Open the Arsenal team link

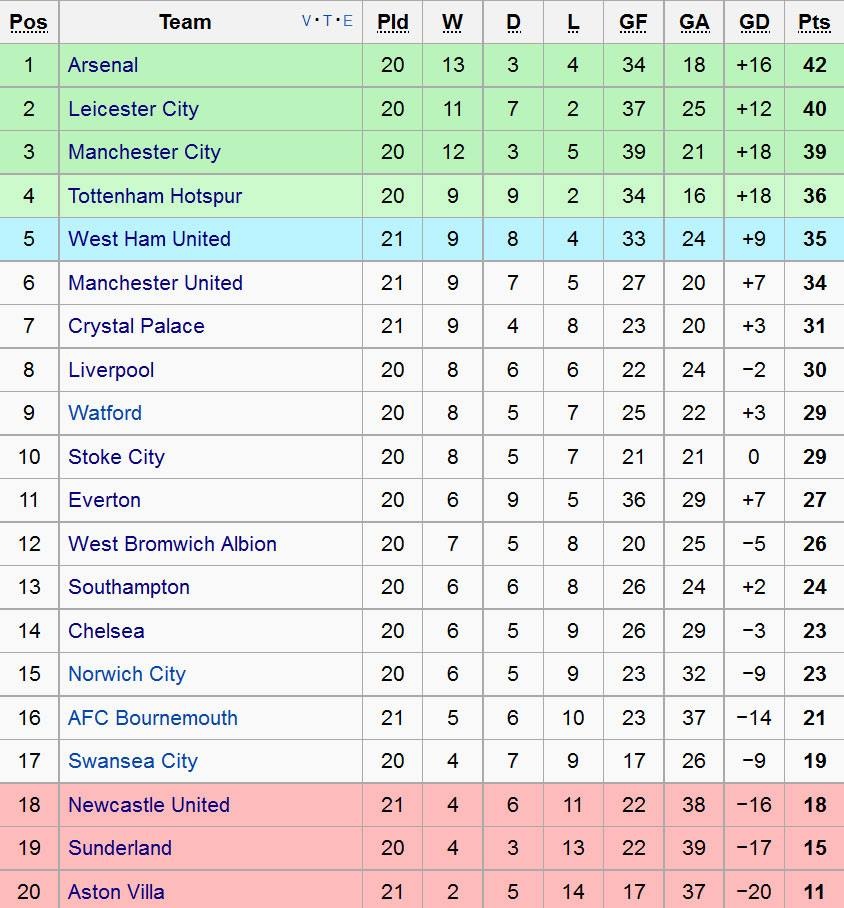(x=103, y=65)
